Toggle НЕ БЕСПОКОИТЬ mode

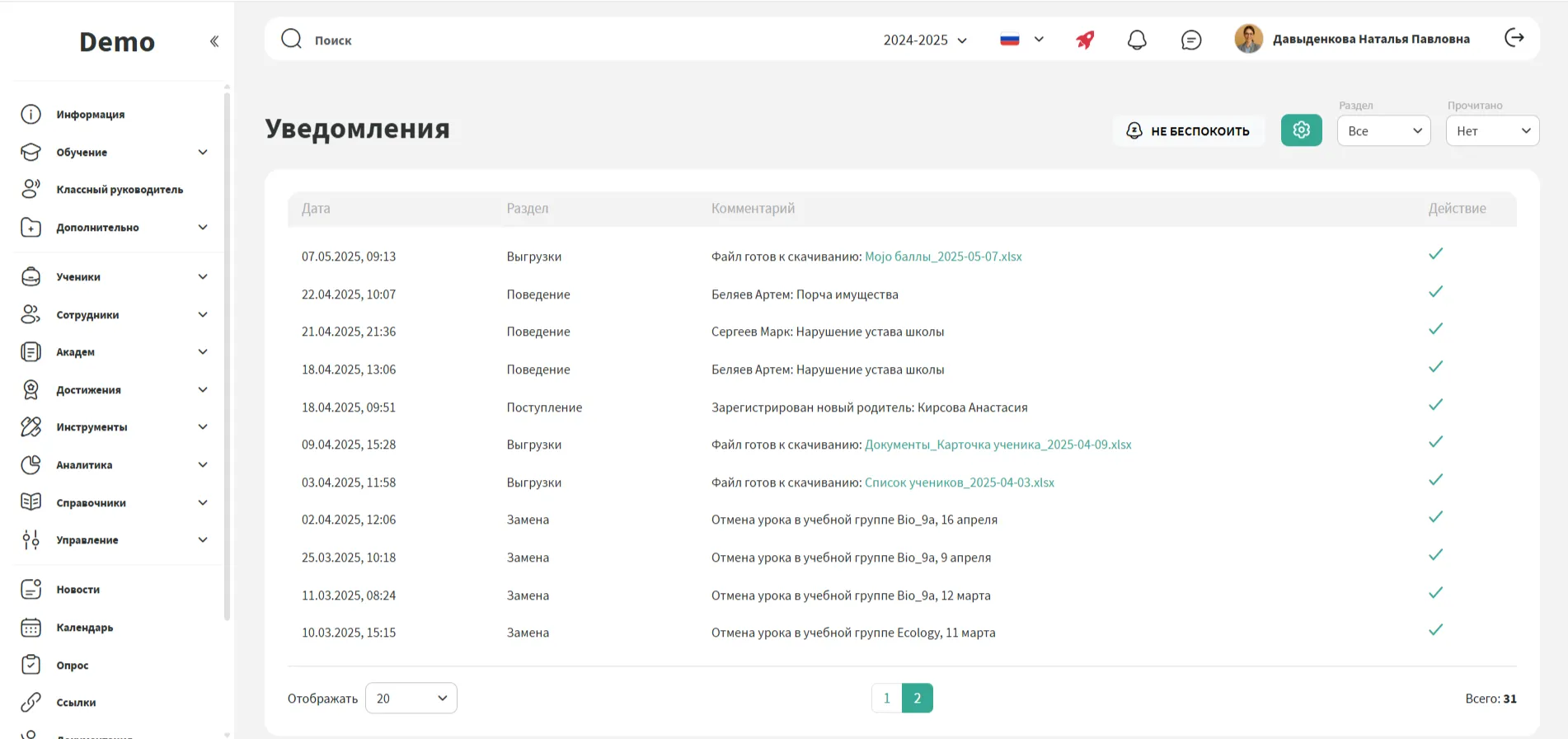1188,131
